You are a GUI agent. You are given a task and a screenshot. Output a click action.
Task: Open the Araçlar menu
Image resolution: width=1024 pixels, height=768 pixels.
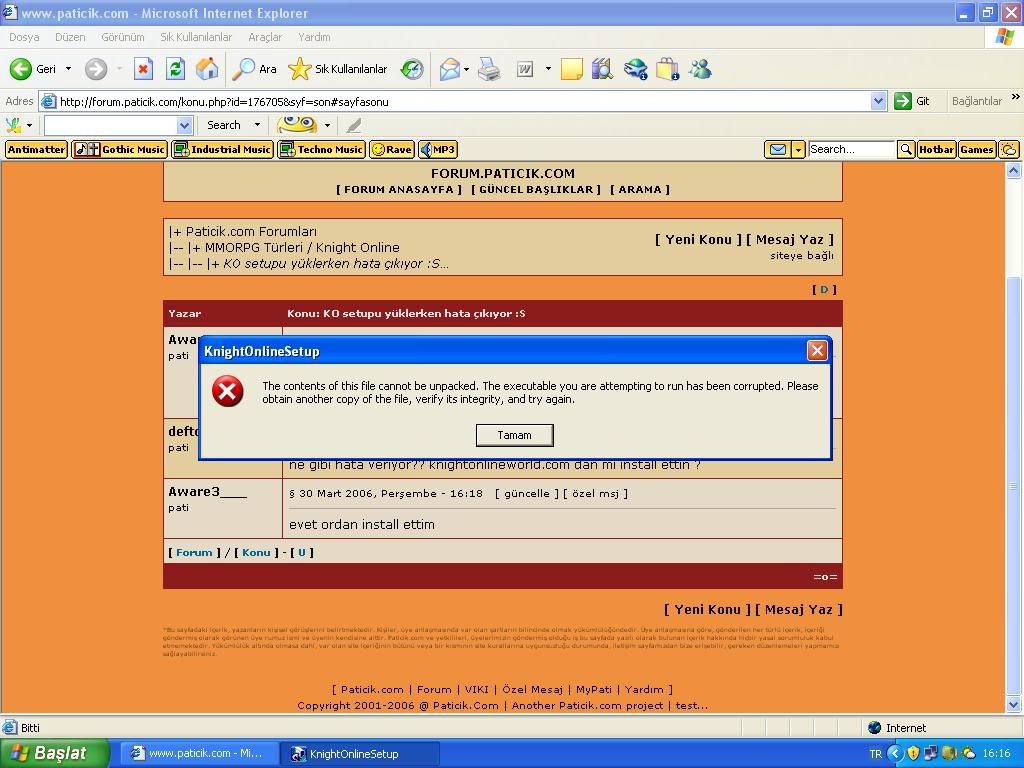coord(265,37)
